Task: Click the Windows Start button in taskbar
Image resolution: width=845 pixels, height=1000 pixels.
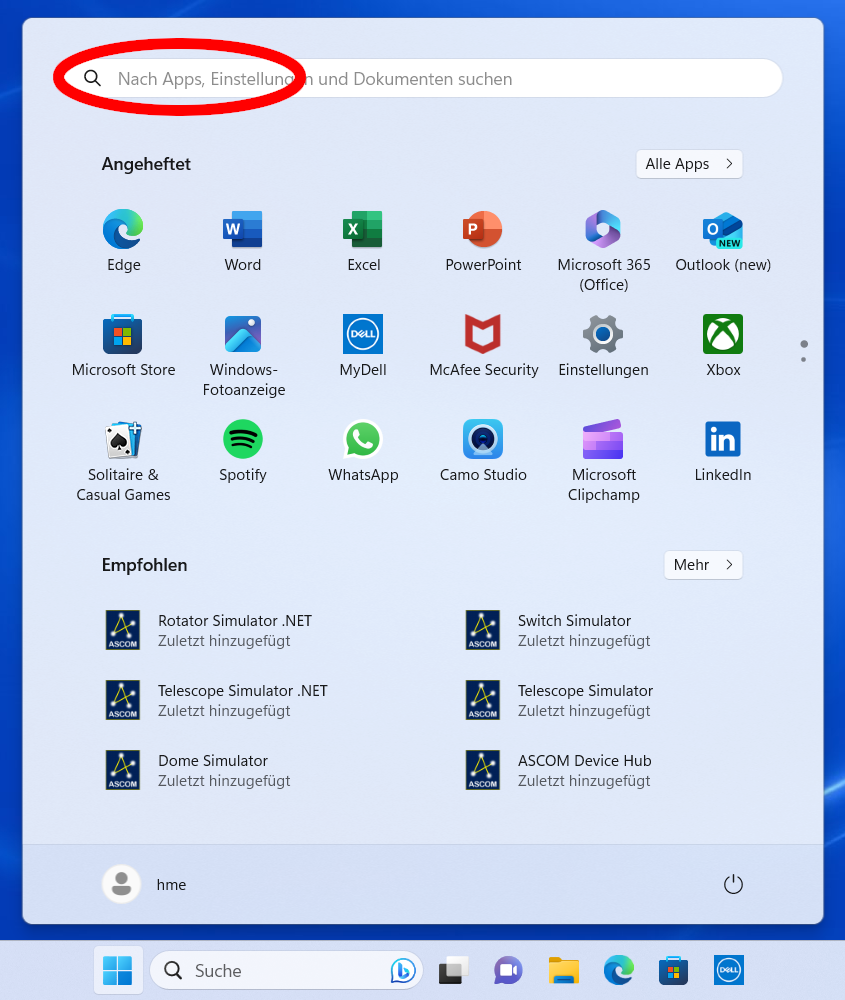Action: pos(118,971)
